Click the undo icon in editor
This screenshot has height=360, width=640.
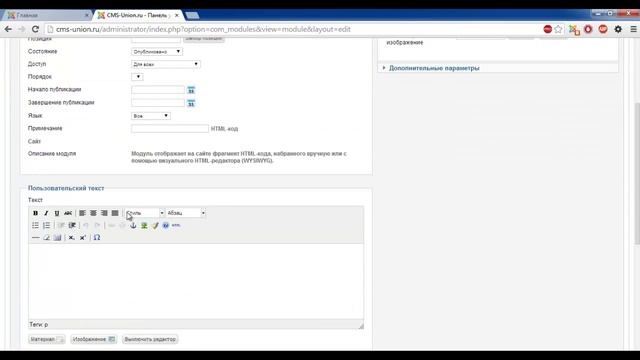86,225
